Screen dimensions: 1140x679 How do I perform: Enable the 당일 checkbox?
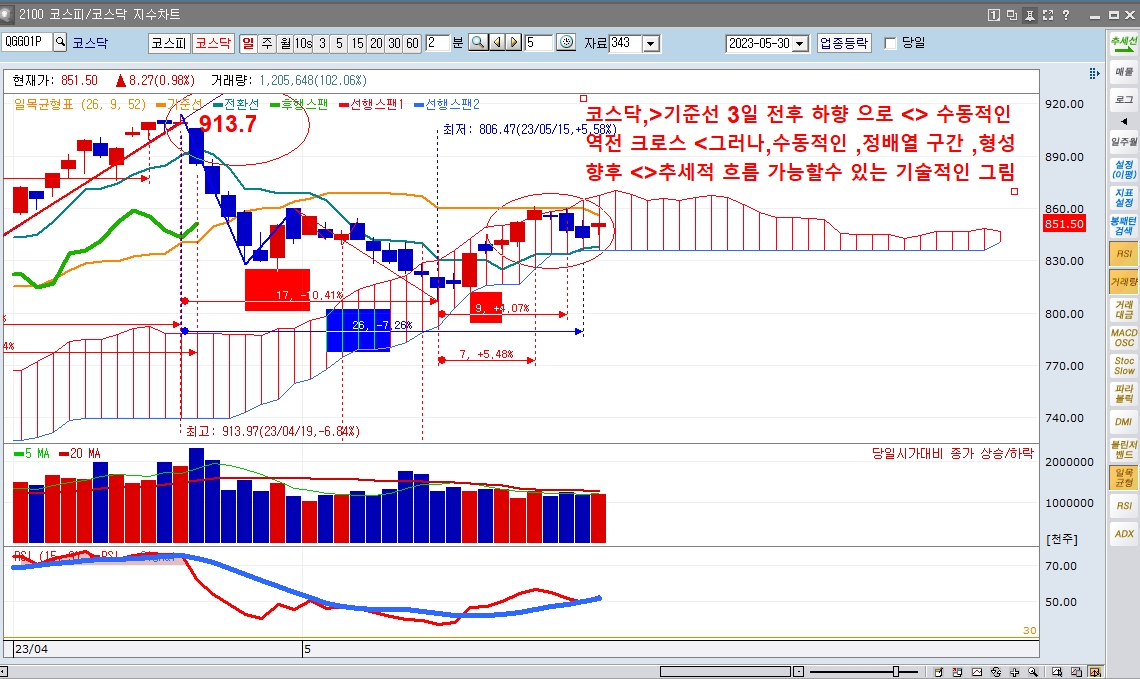tap(891, 43)
